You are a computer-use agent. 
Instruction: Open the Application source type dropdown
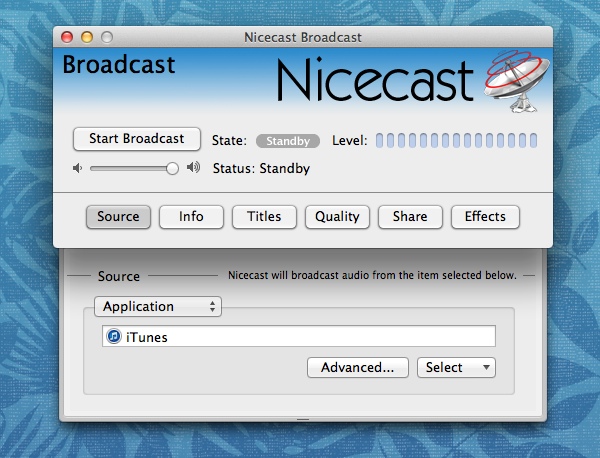tap(158, 307)
